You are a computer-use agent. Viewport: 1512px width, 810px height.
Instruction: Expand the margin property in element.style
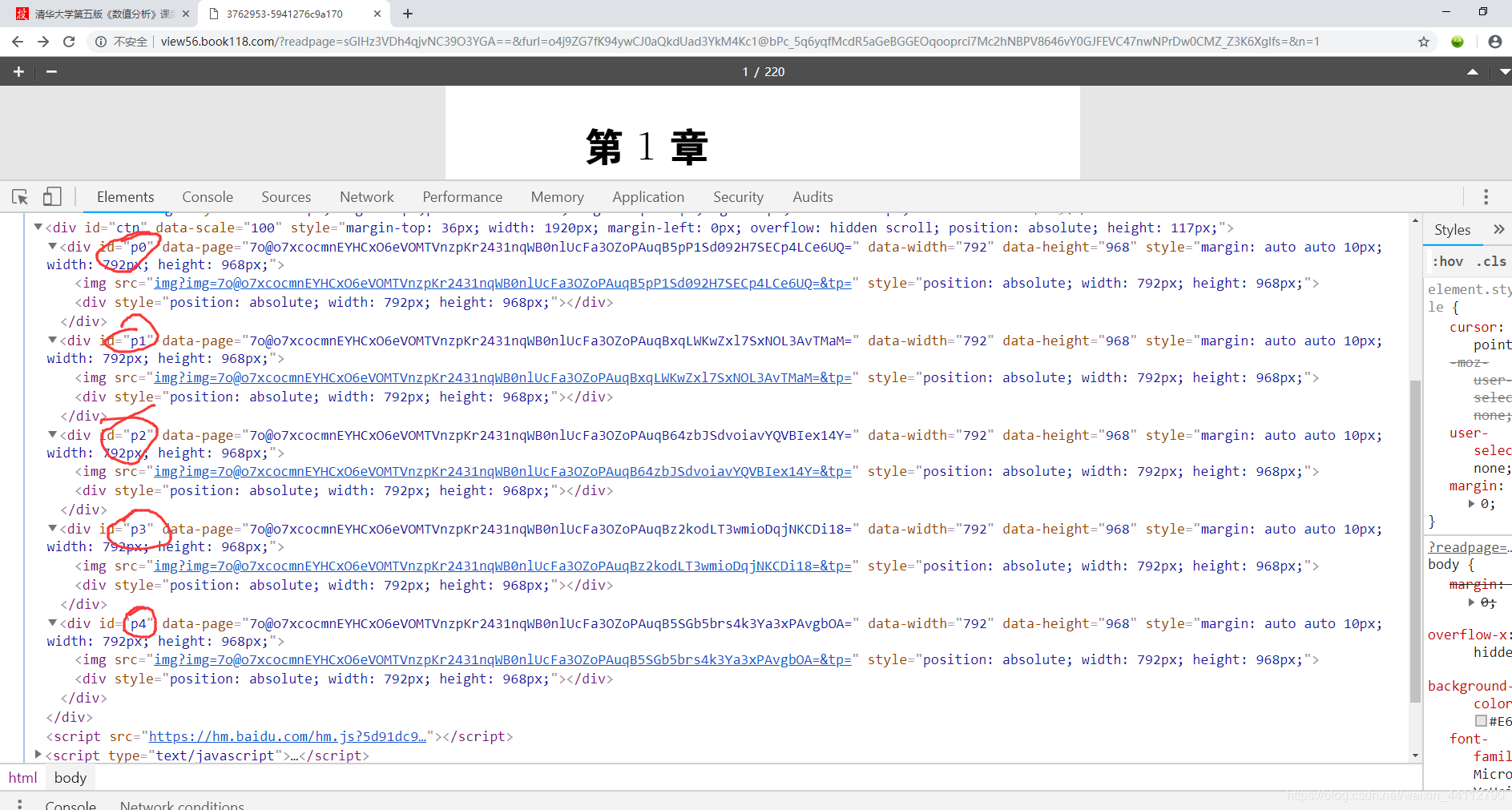pos(1472,504)
